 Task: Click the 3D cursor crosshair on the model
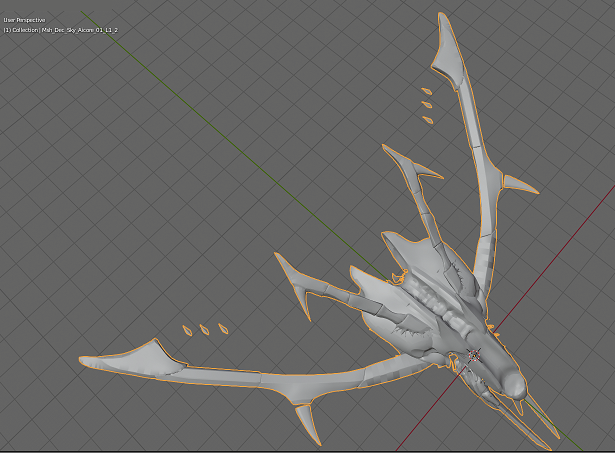(x=474, y=355)
